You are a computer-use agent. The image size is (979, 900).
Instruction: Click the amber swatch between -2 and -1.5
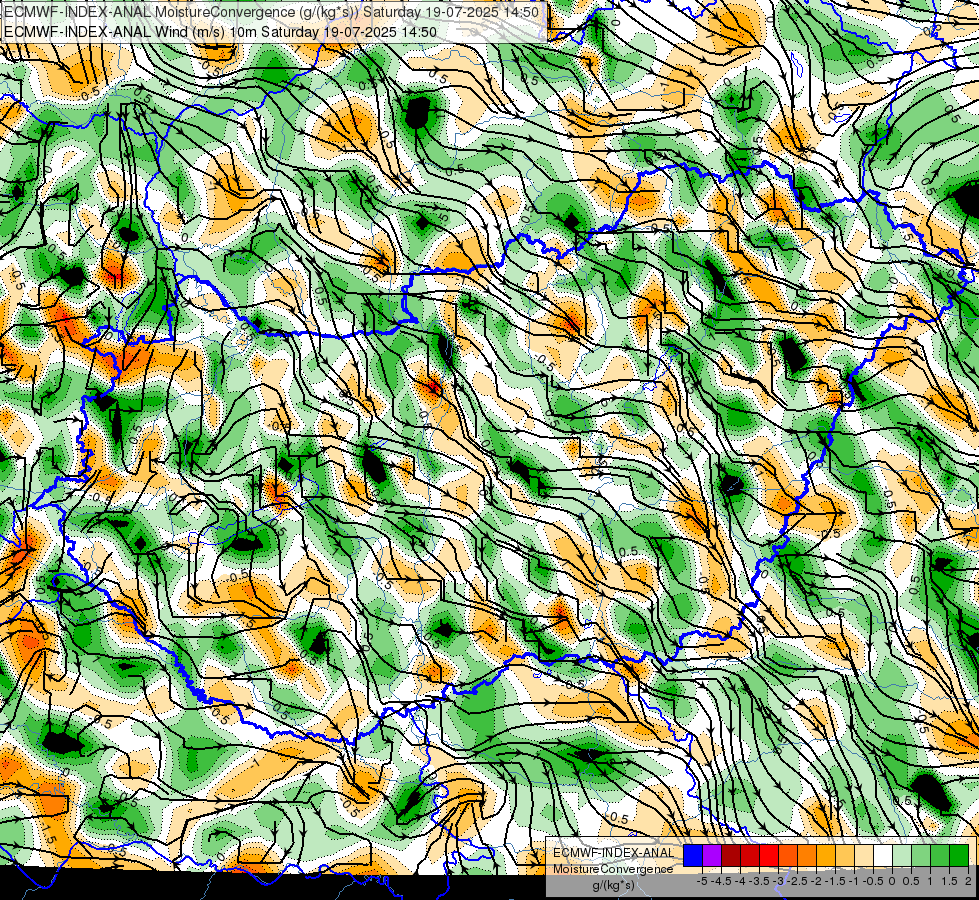pos(825,856)
